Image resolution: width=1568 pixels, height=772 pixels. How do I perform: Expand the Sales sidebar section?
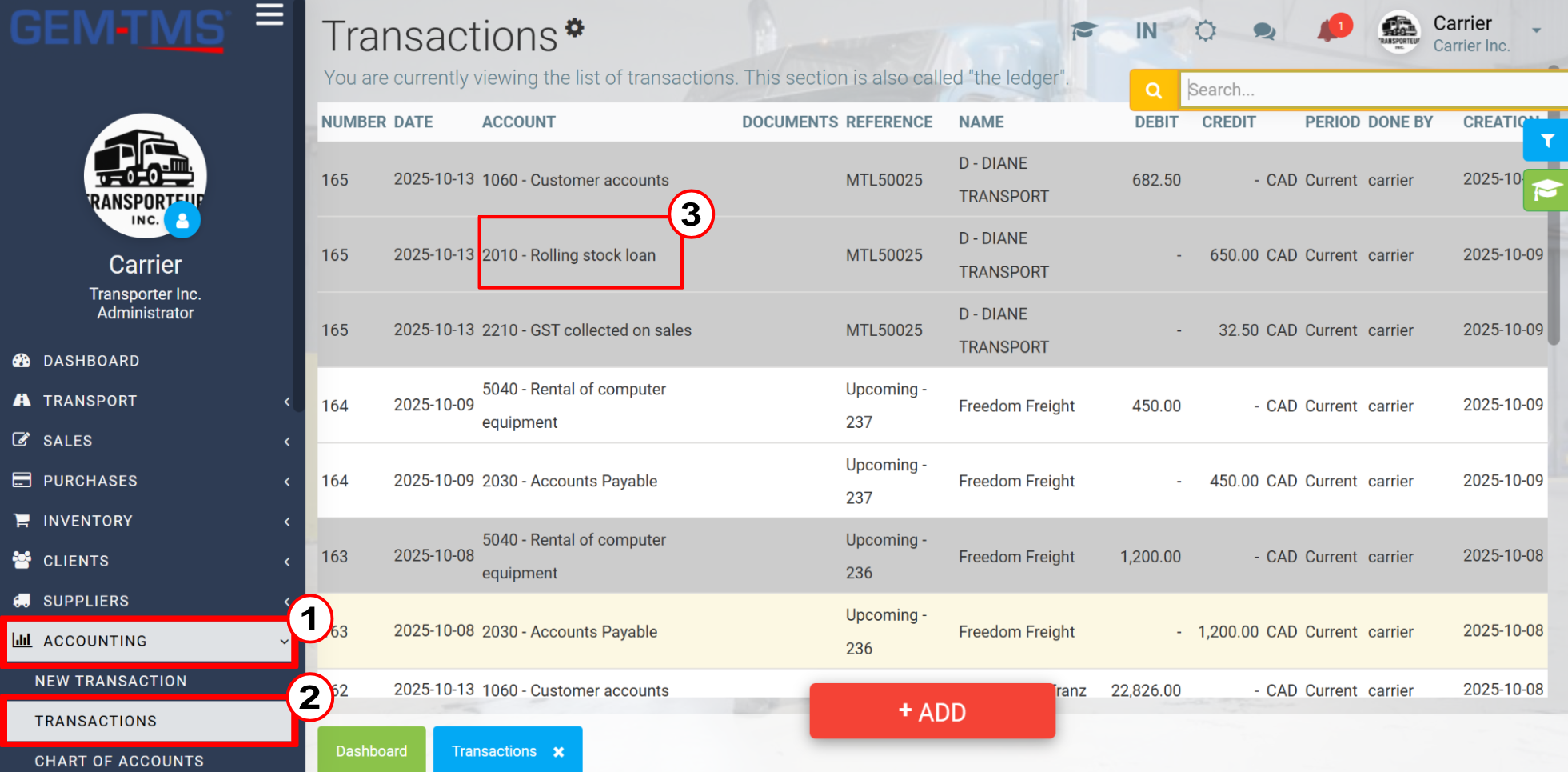(x=150, y=441)
